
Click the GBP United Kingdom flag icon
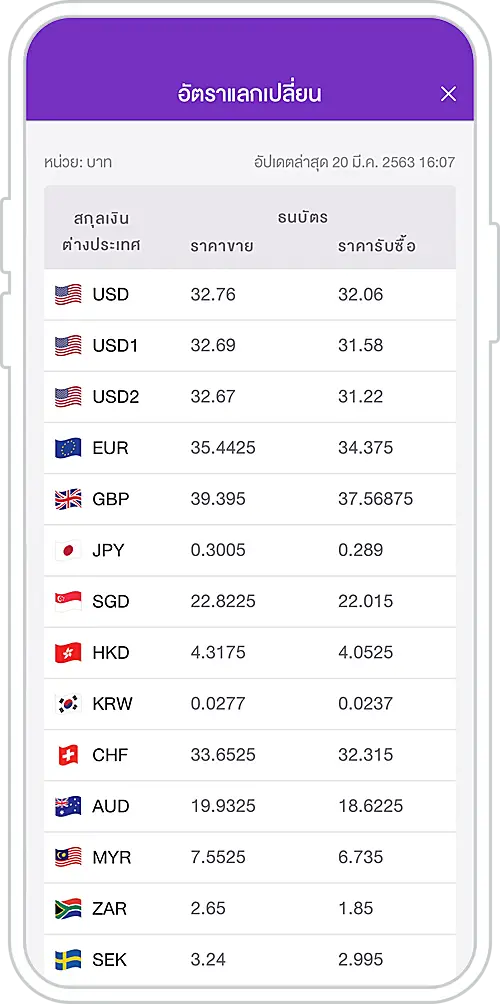[x=68, y=499]
